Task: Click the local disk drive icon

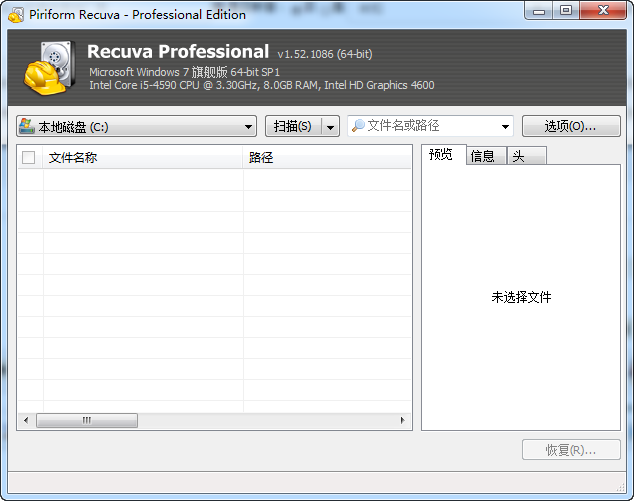Action: (x=27, y=126)
